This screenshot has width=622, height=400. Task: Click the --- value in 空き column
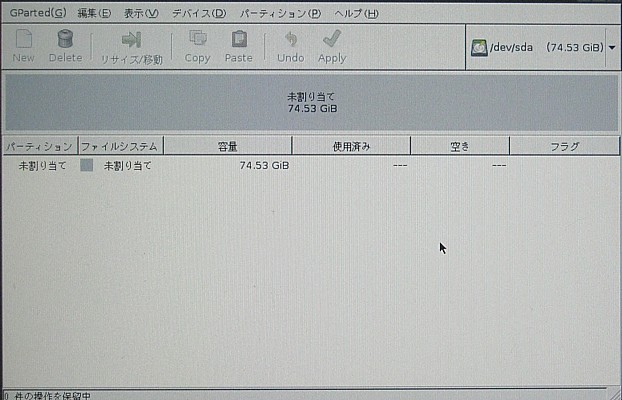(x=499, y=165)
